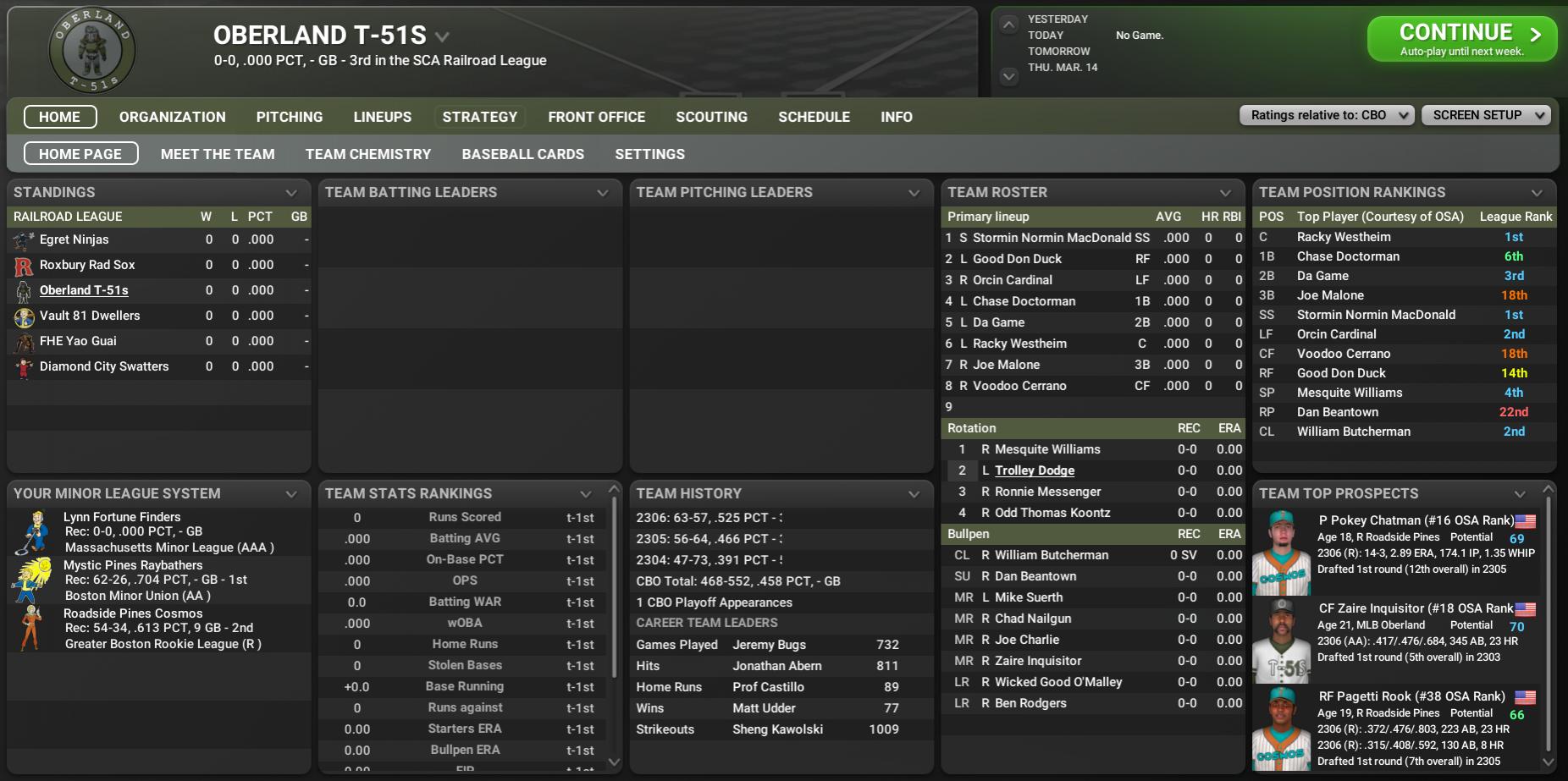This screenshot has width=1568, height=781.
Task: Open the Front Office menu
Action: tap(596, 117)
